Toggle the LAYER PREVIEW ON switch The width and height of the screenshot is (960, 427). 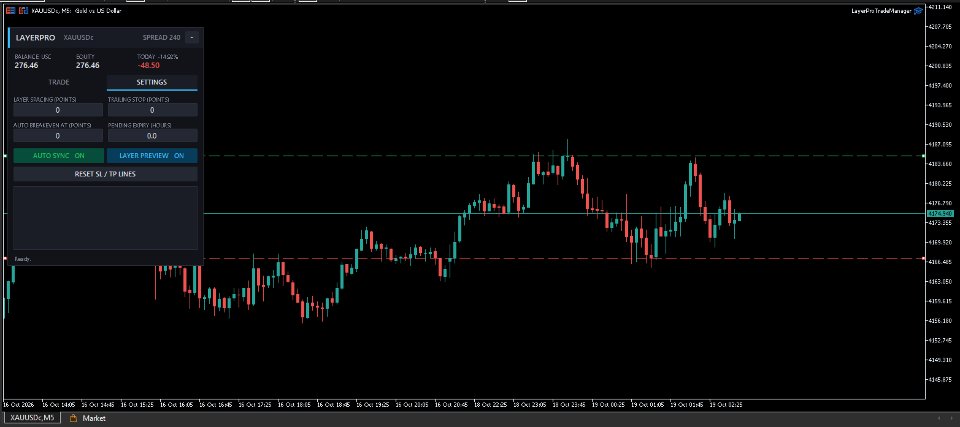click(152, 156)
